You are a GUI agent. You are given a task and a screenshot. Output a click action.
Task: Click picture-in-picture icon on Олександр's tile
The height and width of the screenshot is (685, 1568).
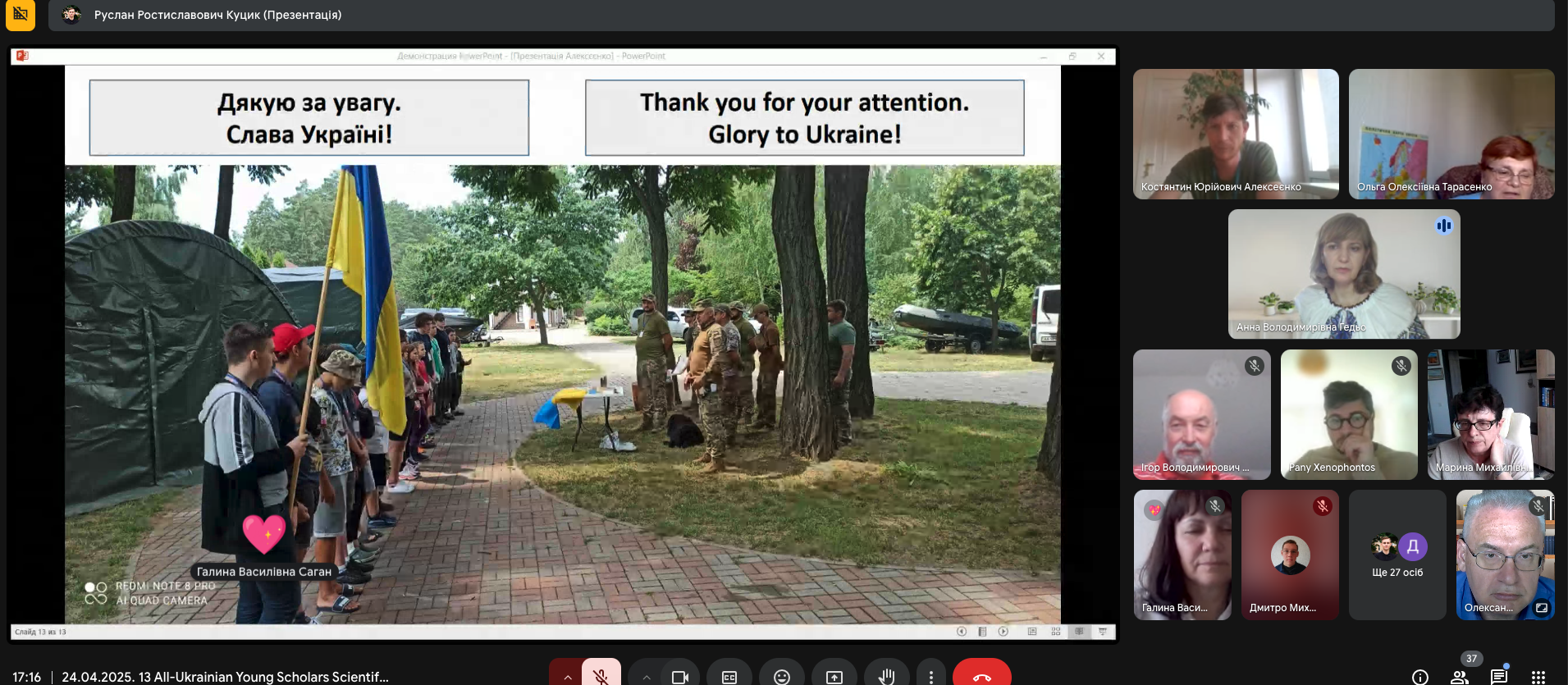click(x=1542, y=608)
